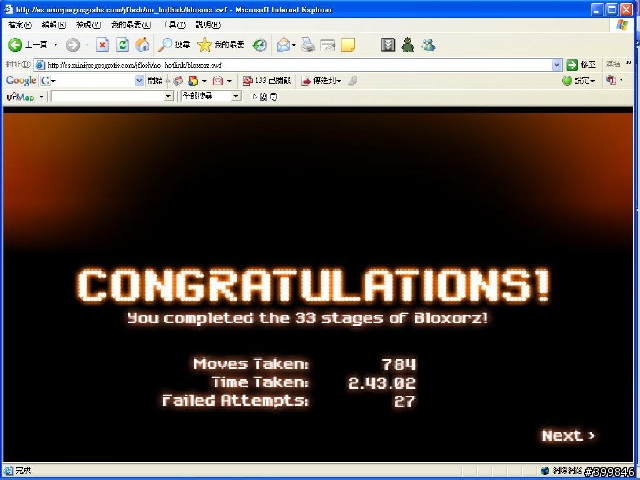Image resolution: width=640 pixels, height=480 pixels.
Task: Click the 'Moves Taken:' label
Action: coord(251,364)
